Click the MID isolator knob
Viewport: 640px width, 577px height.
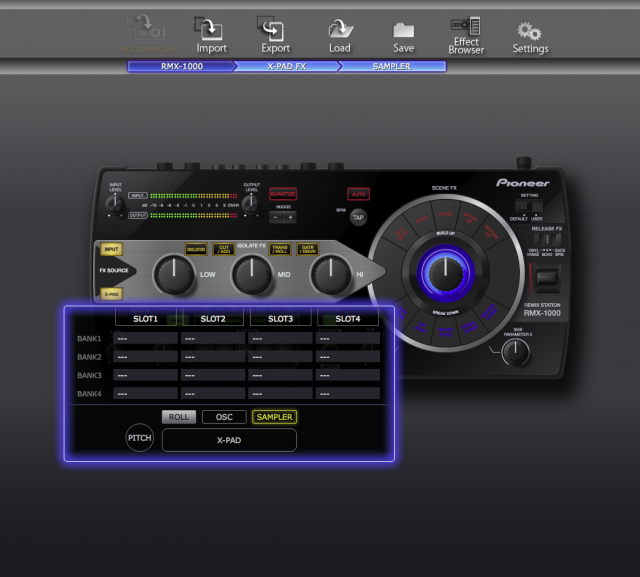point(252,274)
